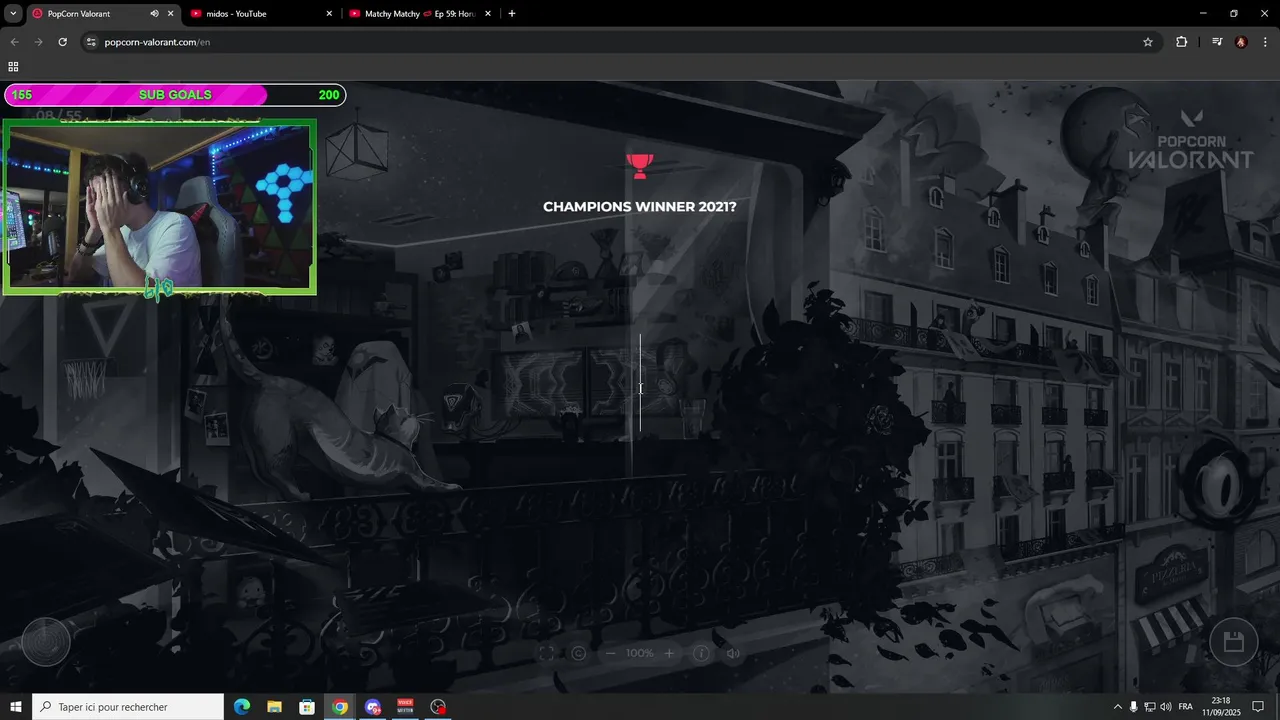Screen dimensions: 1280x720
Task: Open File Explorer from taskbar
Action: 274,707
